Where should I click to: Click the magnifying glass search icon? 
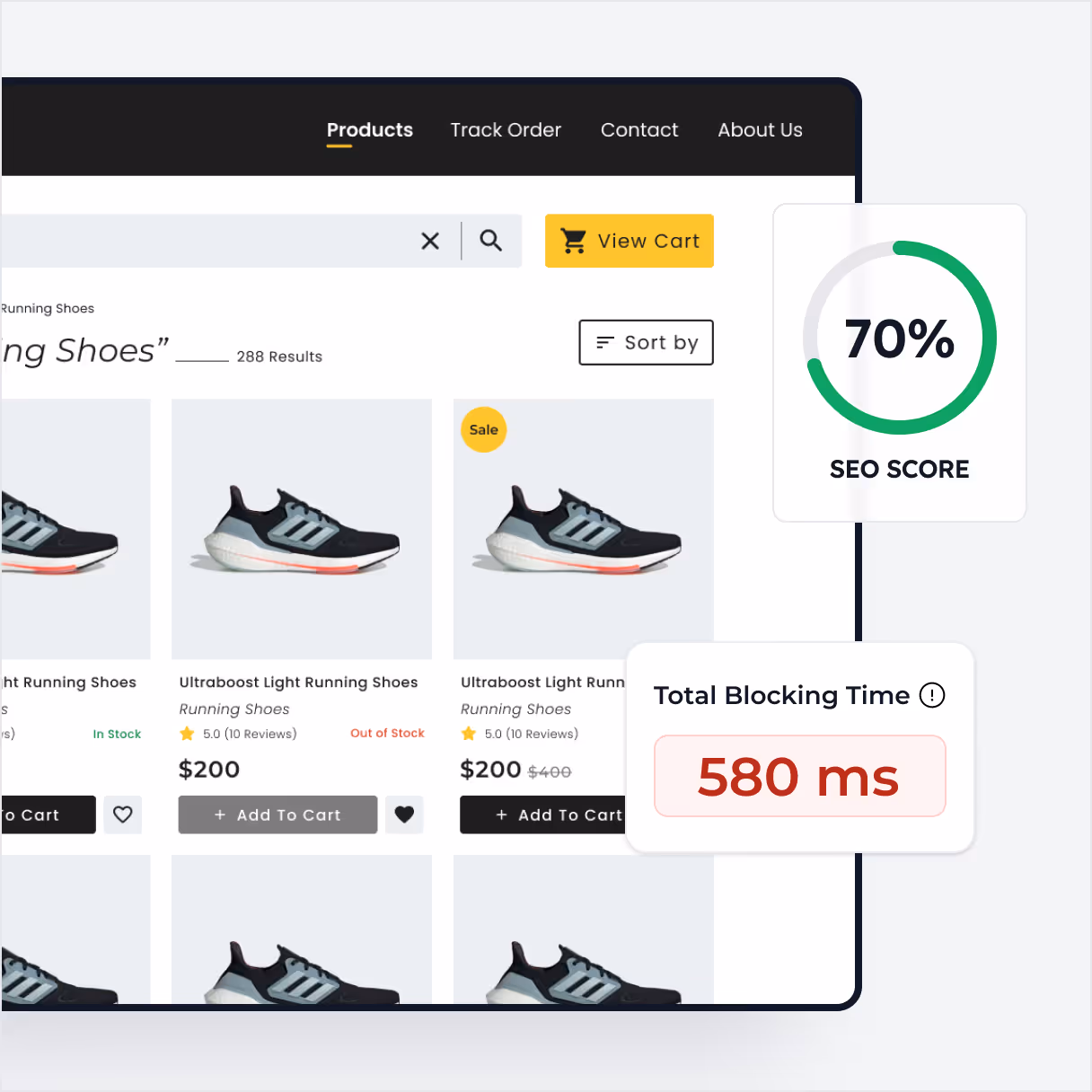[x=490, y=241]
